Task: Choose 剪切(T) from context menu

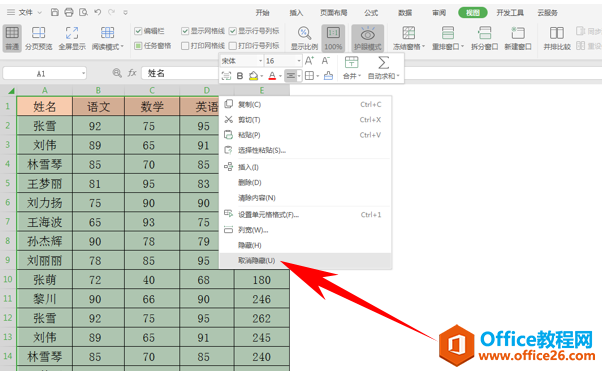Action: (305, 120)
